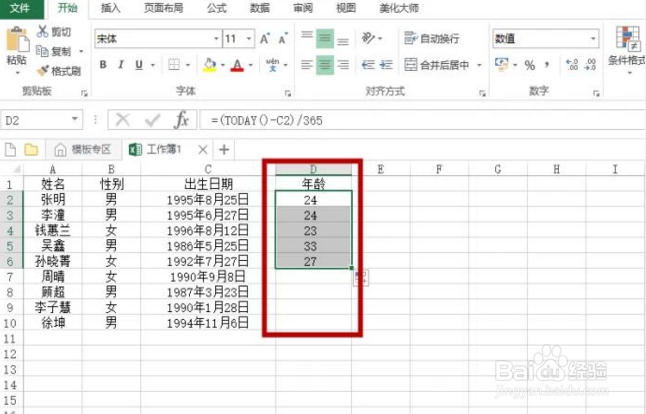
Task: Switch to the 页面布局 tab
Action: [164, 8]
